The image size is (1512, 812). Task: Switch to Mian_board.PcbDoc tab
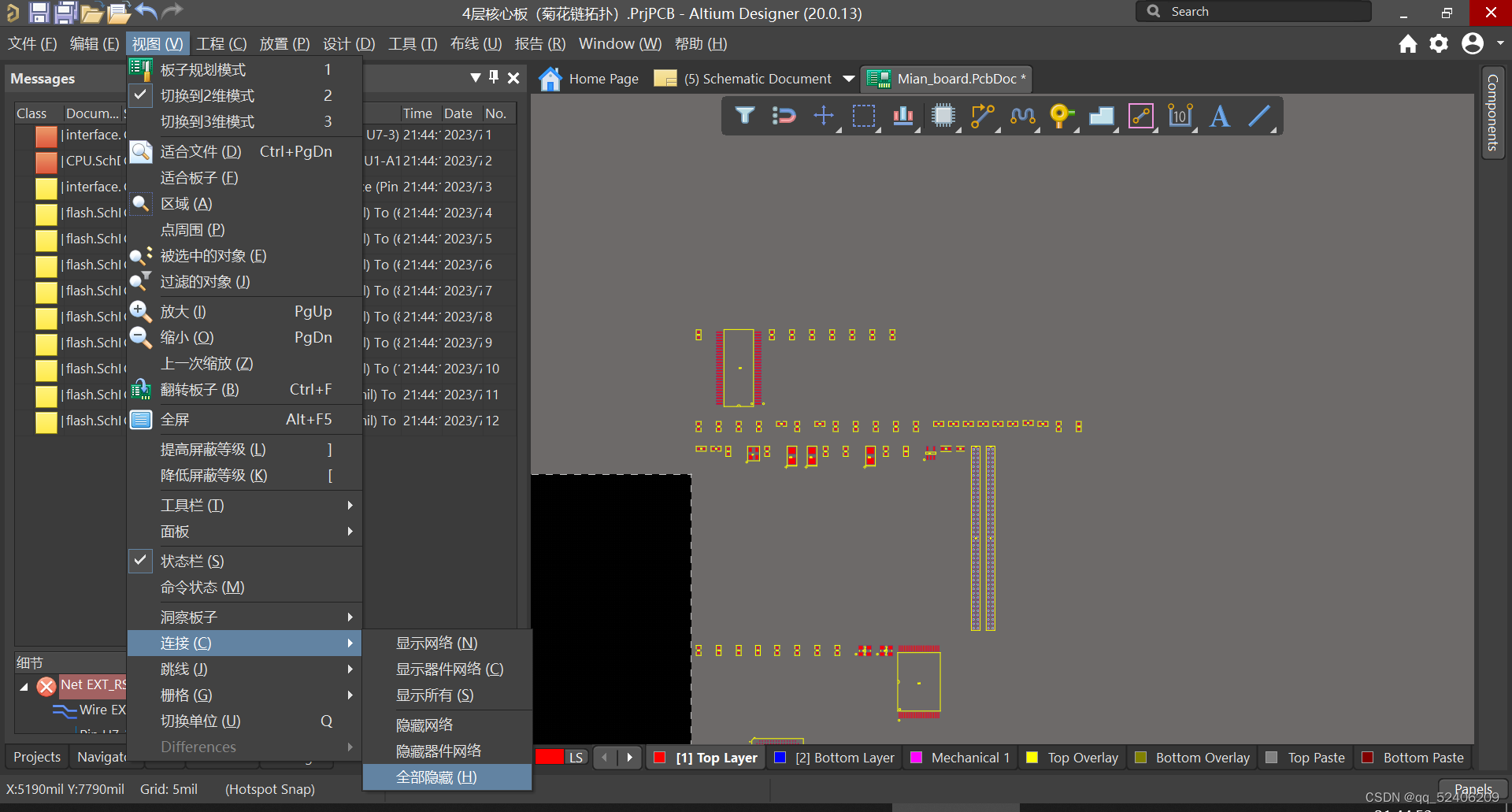pyautogui.click(x=947, y=79)
